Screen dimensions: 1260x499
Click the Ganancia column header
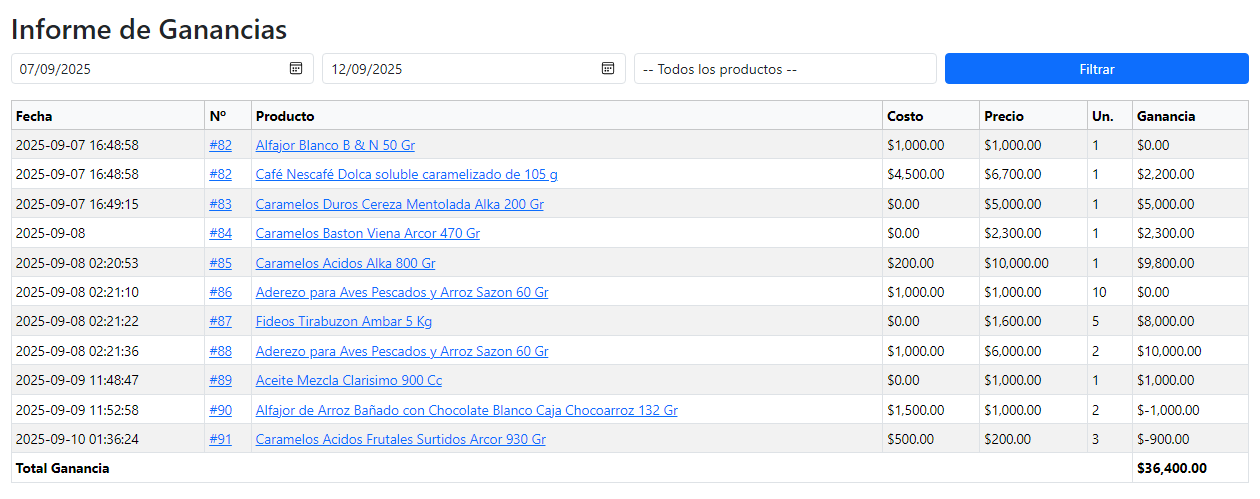coord(1165,116)
